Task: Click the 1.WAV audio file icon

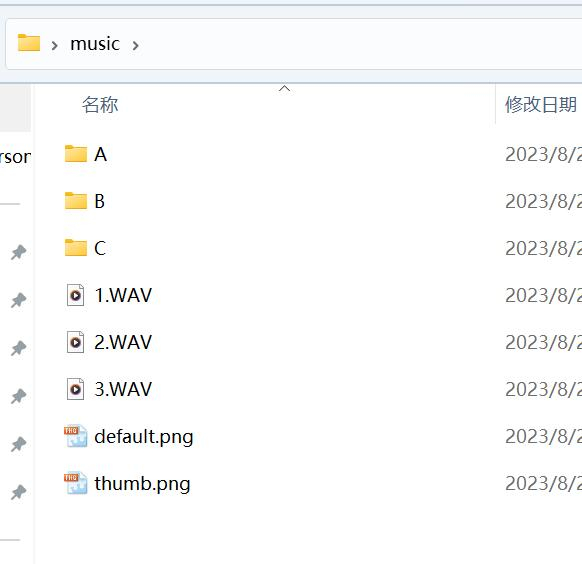Action: tap(75, 295)
